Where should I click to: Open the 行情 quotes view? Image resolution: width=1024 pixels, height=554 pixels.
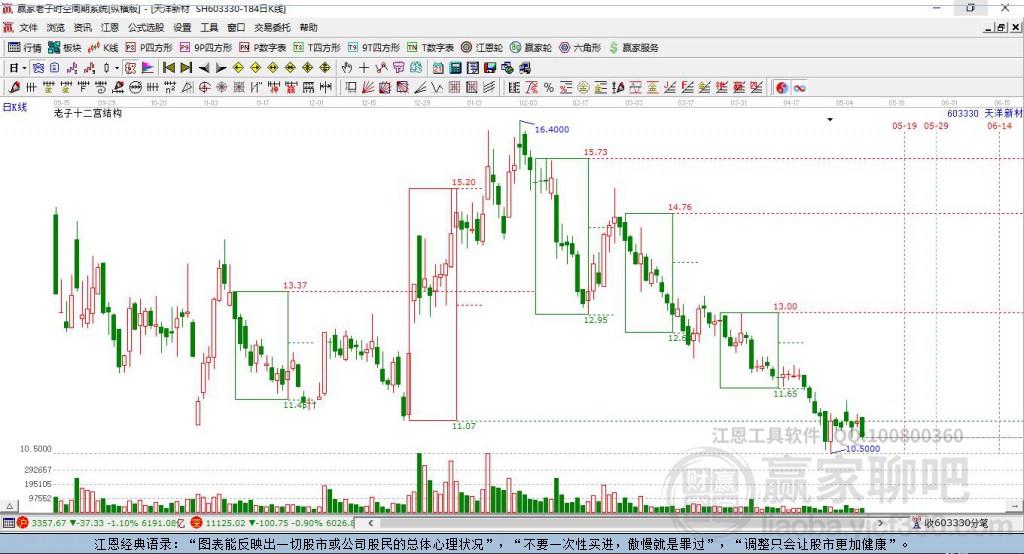coord(25,48)
